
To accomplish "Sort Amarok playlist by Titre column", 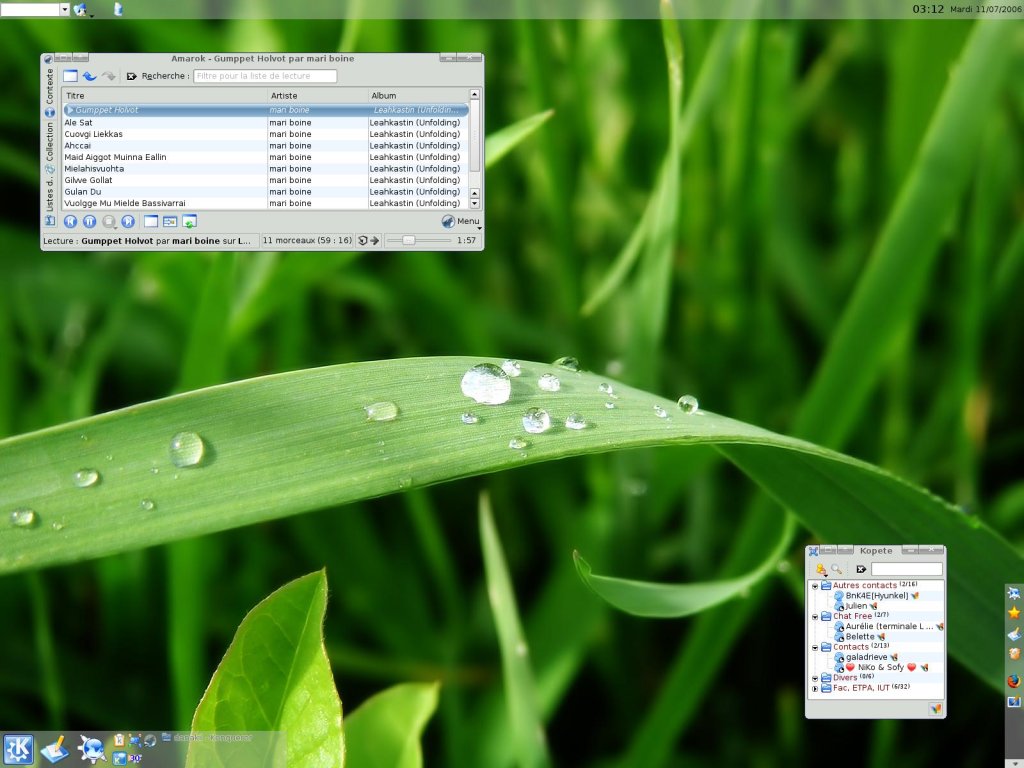I will (165, 95).
